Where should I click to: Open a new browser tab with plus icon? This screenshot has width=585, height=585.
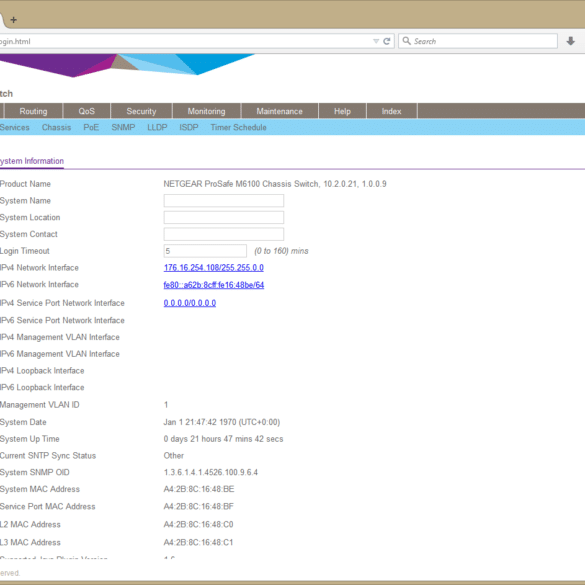click(x=13, y=20)
